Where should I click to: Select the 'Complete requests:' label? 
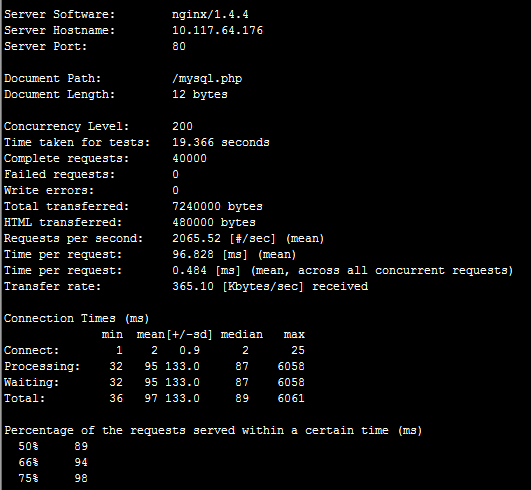click(x=66, y=159)
